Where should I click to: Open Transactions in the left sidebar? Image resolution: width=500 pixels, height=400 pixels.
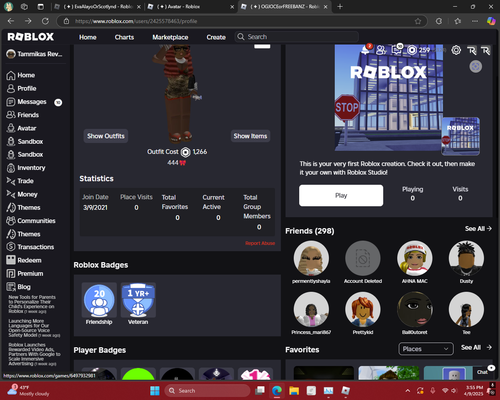(30, 247)
